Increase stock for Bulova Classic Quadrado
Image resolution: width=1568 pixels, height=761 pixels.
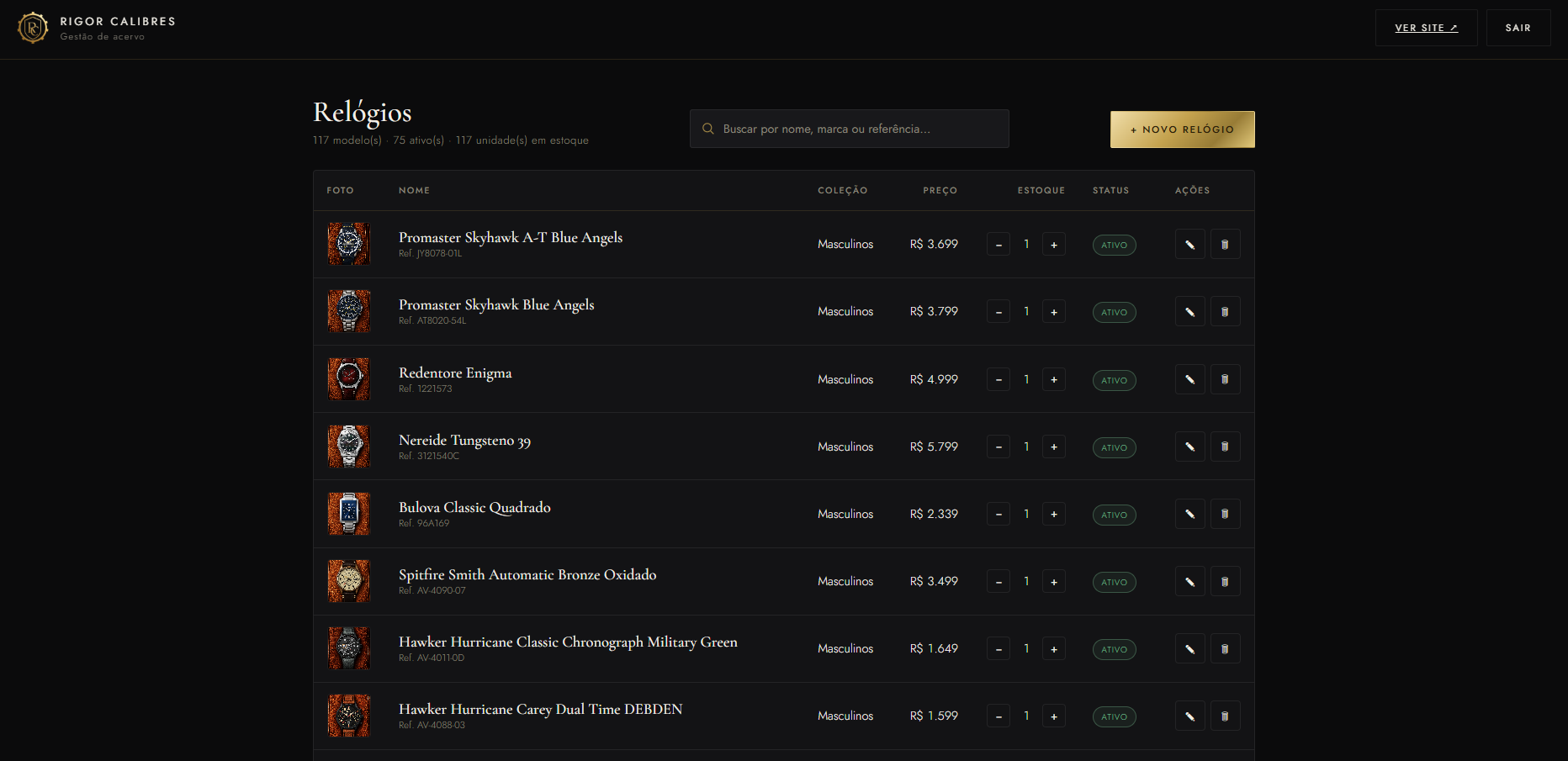click(x=1054, y=514)
